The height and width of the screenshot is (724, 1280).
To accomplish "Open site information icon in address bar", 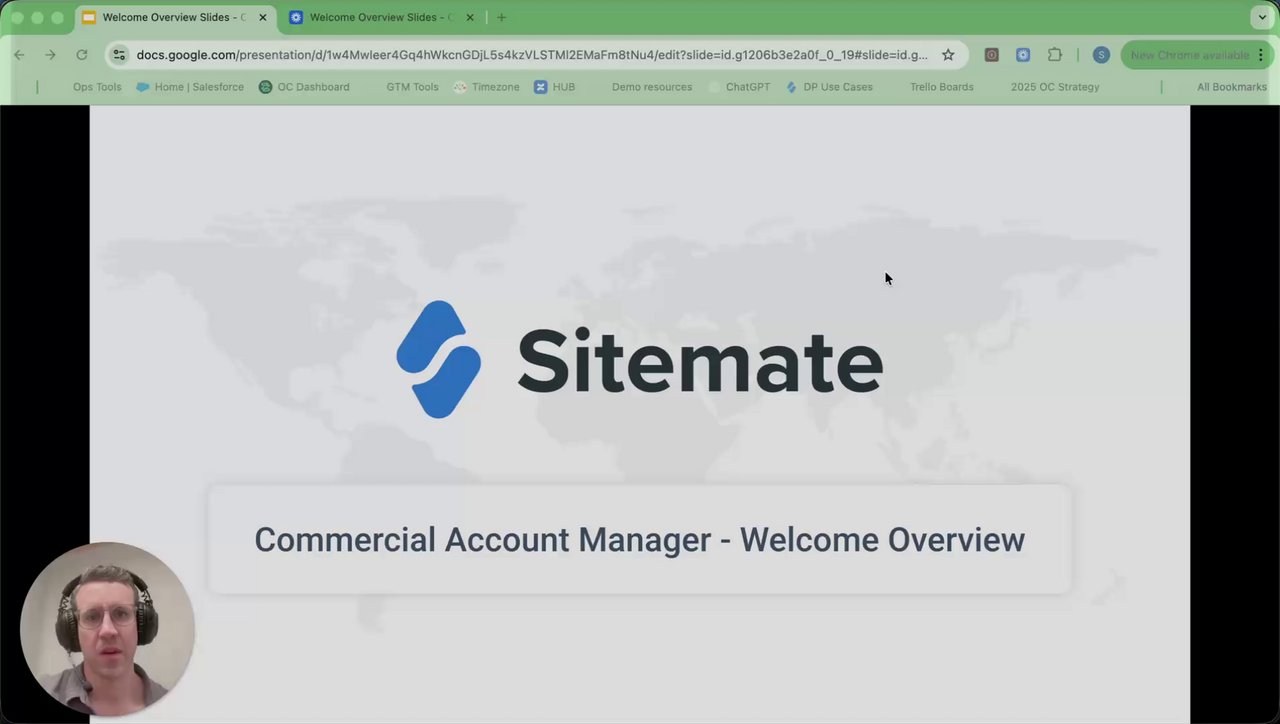I will pyautogui.click(x=119, y=55).
